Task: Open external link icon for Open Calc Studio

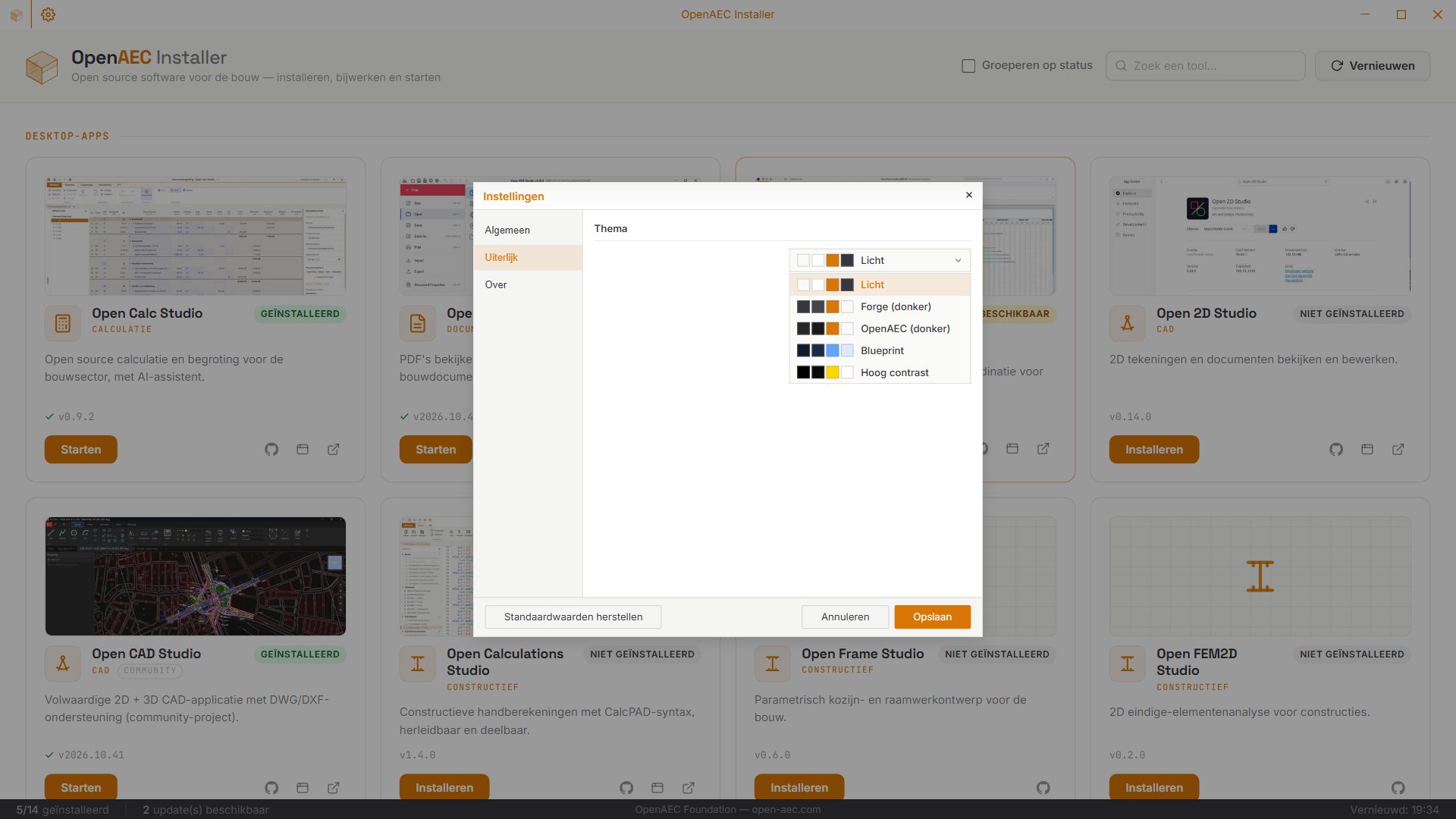Action: 334,450
